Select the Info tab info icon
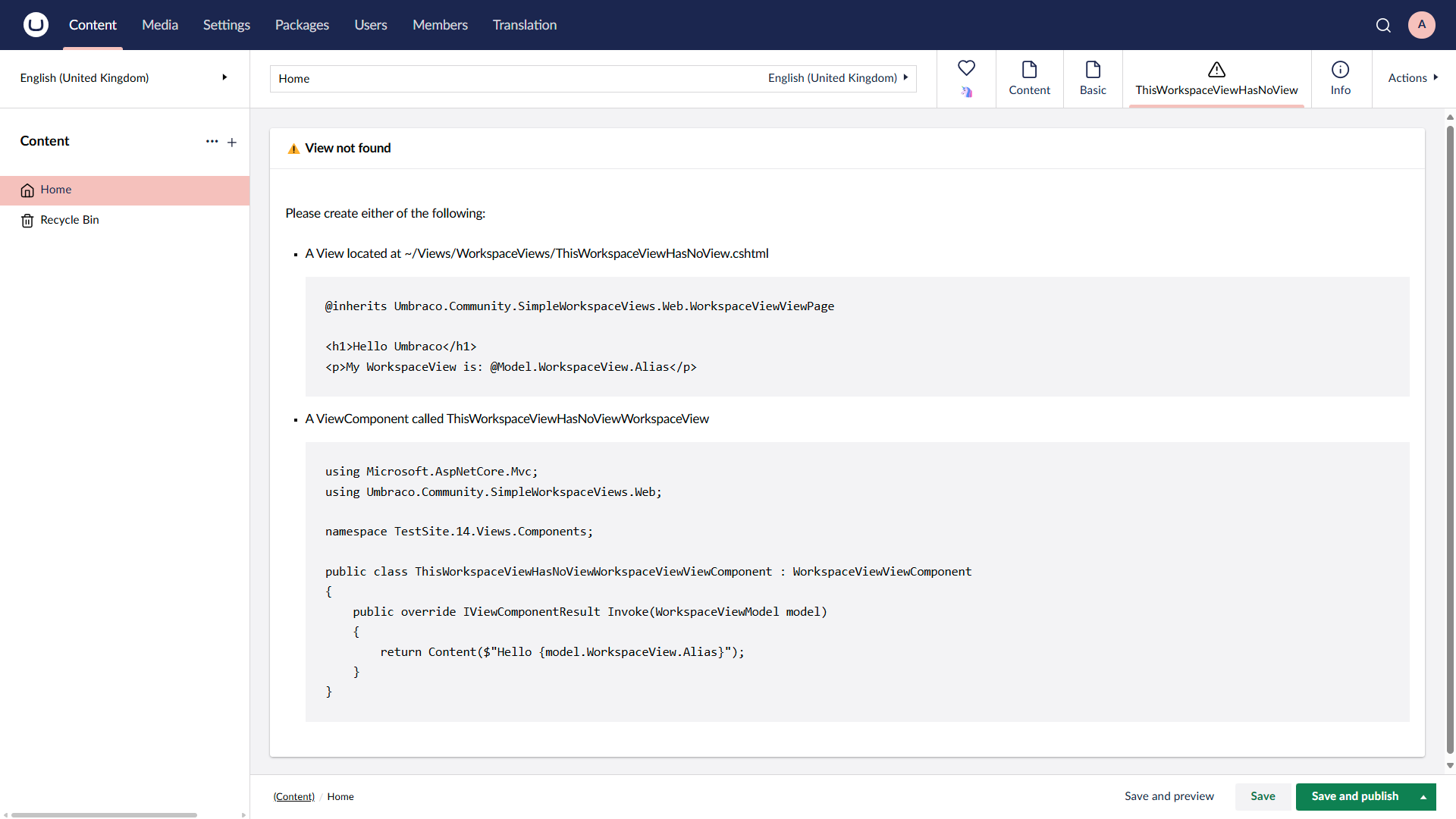Viewport: 1456px width, 819px height. (x=1340, y=68)
